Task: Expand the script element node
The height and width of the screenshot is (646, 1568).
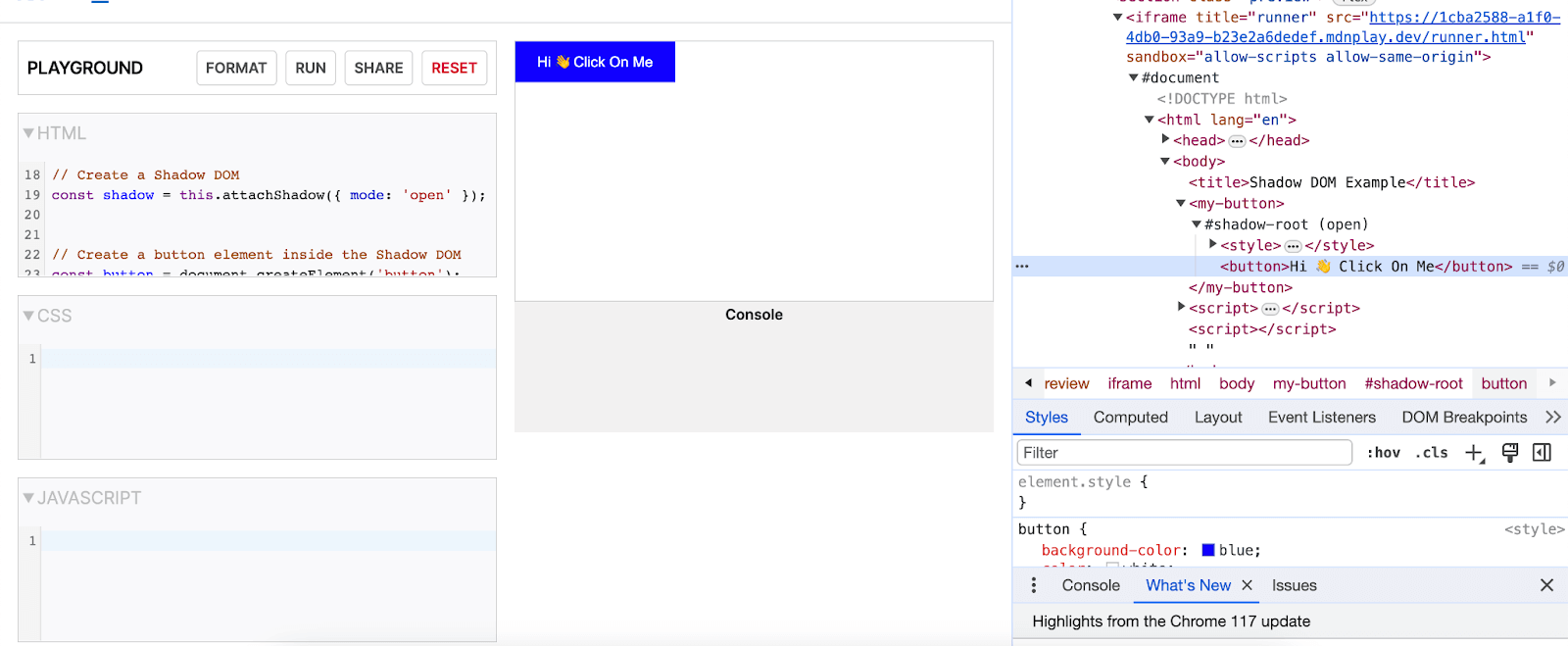Action: (x=1181, y=308)
